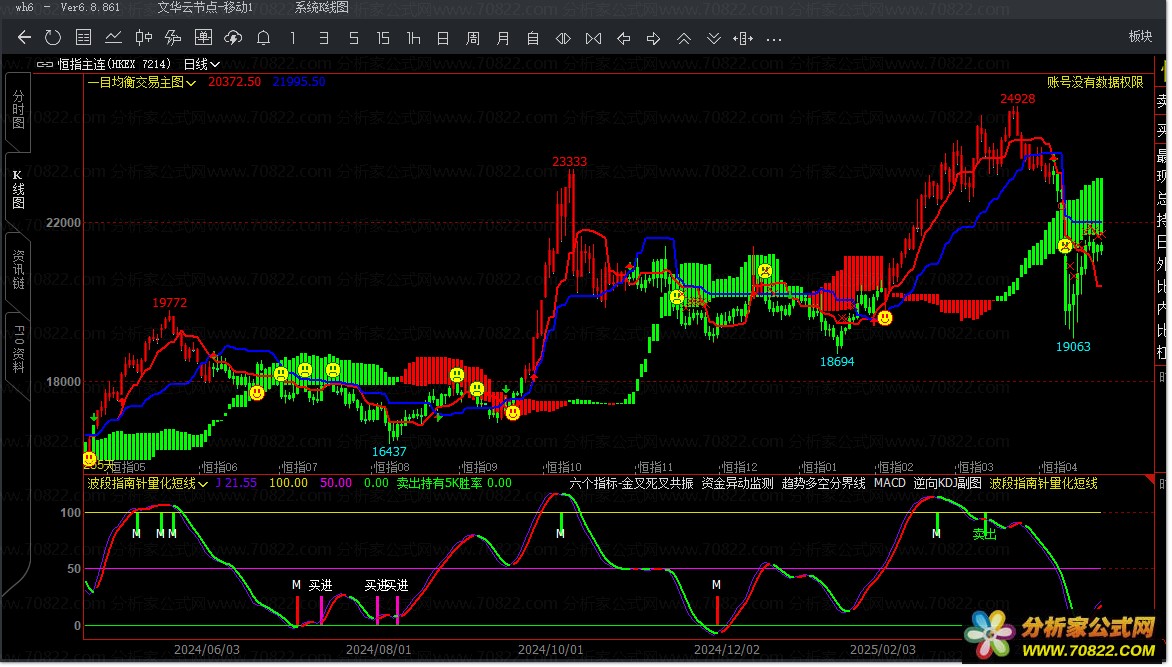Click the bell alert icon
The width and height of the screenshot is (1172, 667).
[x=263, y=39]
